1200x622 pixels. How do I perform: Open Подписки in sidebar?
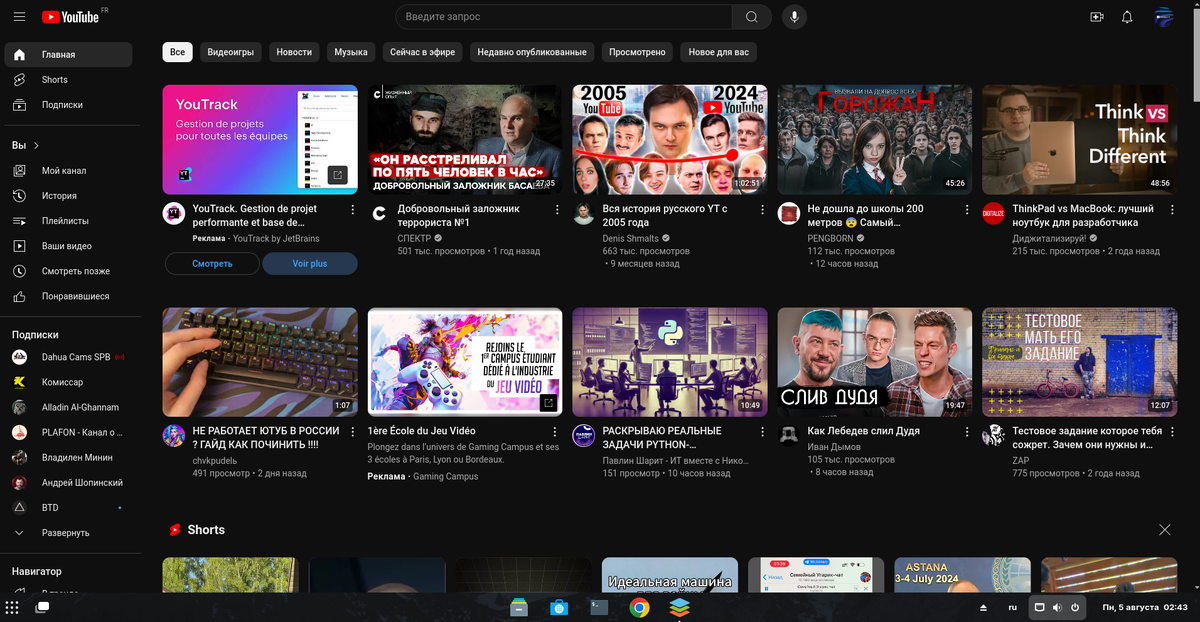tap(68, 105)
